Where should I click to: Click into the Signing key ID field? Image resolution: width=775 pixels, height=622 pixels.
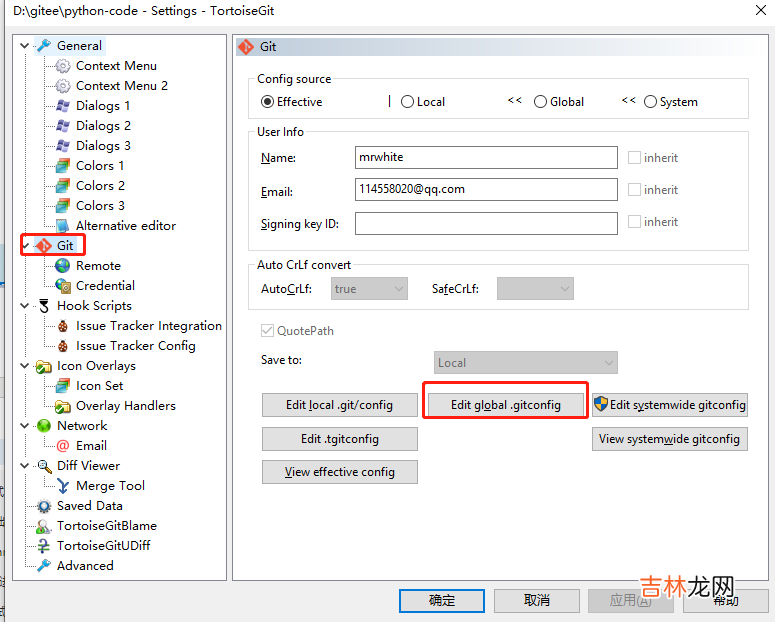pos(486,224)
